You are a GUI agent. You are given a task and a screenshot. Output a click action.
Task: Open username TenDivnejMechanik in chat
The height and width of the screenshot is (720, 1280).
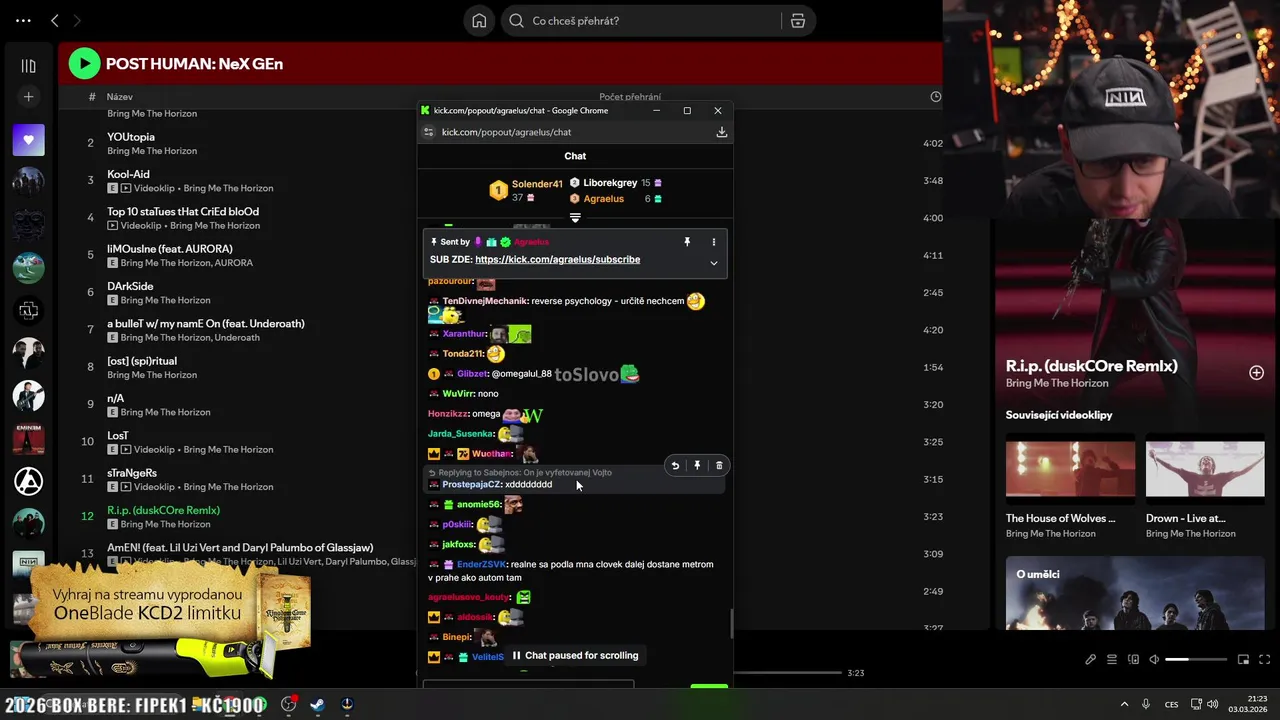(x=485, y=301)
